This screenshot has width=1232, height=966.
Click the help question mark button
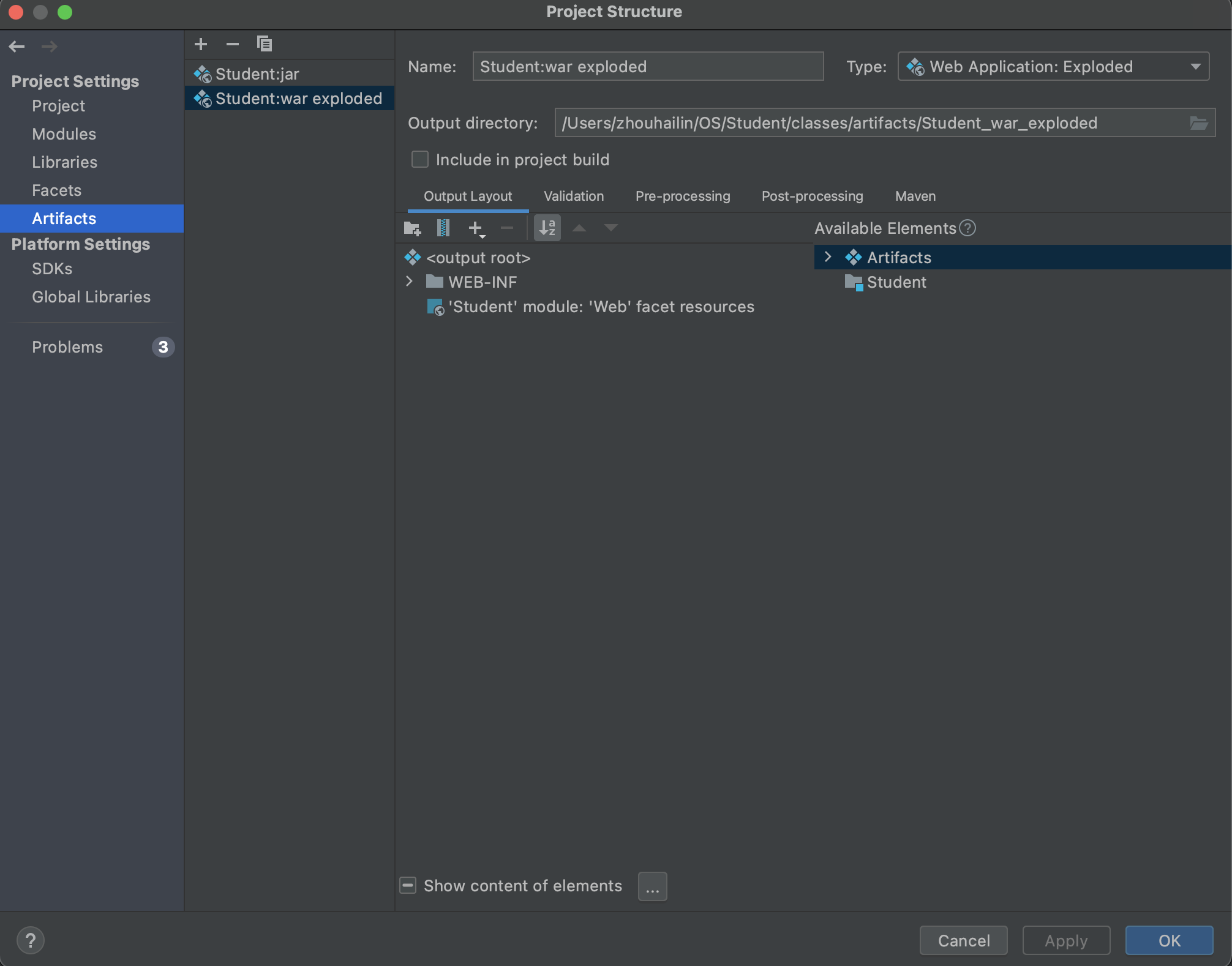[x=31, y=940]
